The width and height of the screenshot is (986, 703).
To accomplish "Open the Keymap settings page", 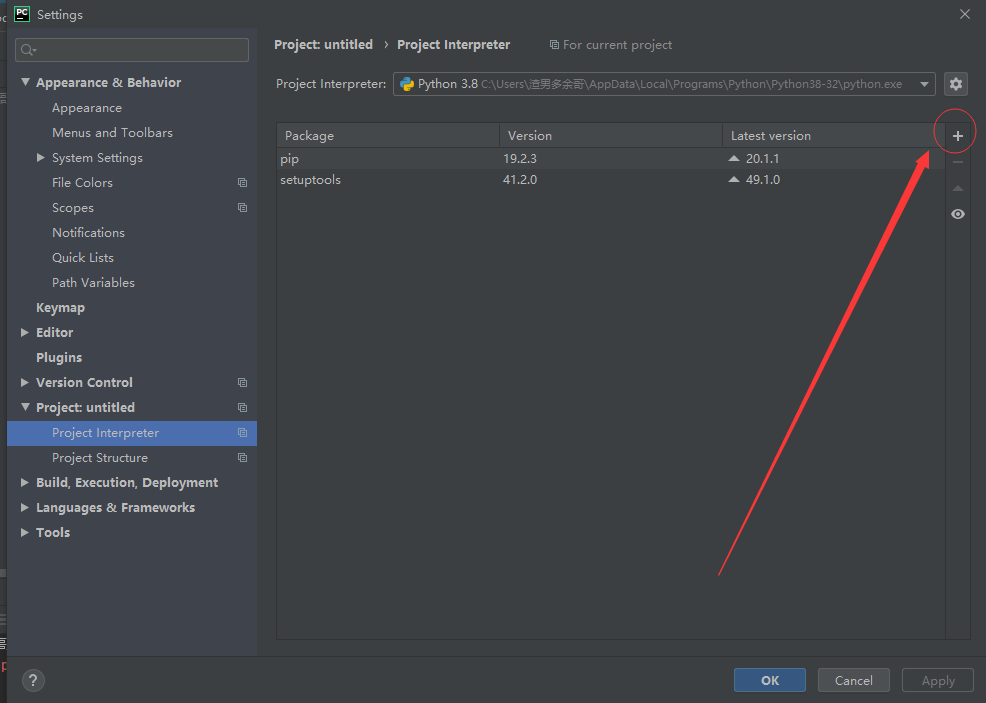I will (60, 308).
